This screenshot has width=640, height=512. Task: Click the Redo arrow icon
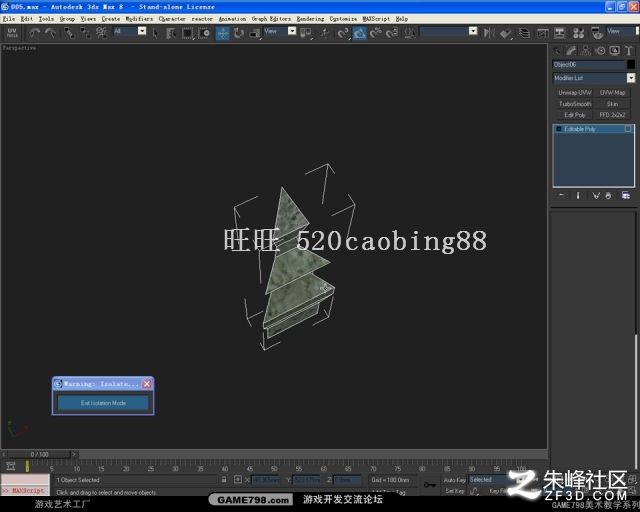pyautogui.click(x=51, y=33)
